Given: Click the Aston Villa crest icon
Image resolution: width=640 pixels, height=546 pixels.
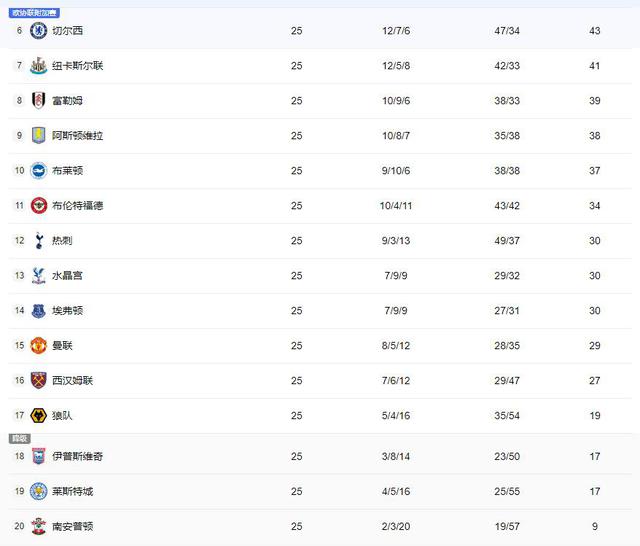Looking at the screenshot, I should (x=38, y=136).
